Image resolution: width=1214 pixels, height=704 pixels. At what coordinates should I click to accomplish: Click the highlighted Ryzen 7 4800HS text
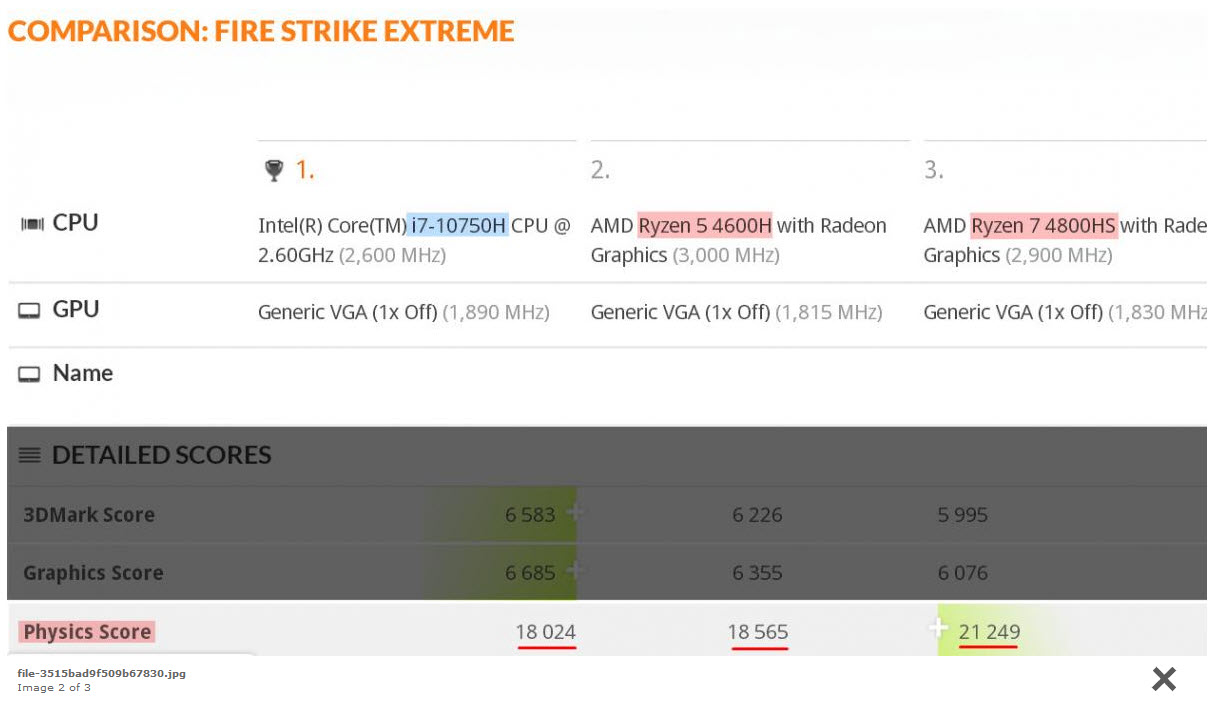[1044, 225]
